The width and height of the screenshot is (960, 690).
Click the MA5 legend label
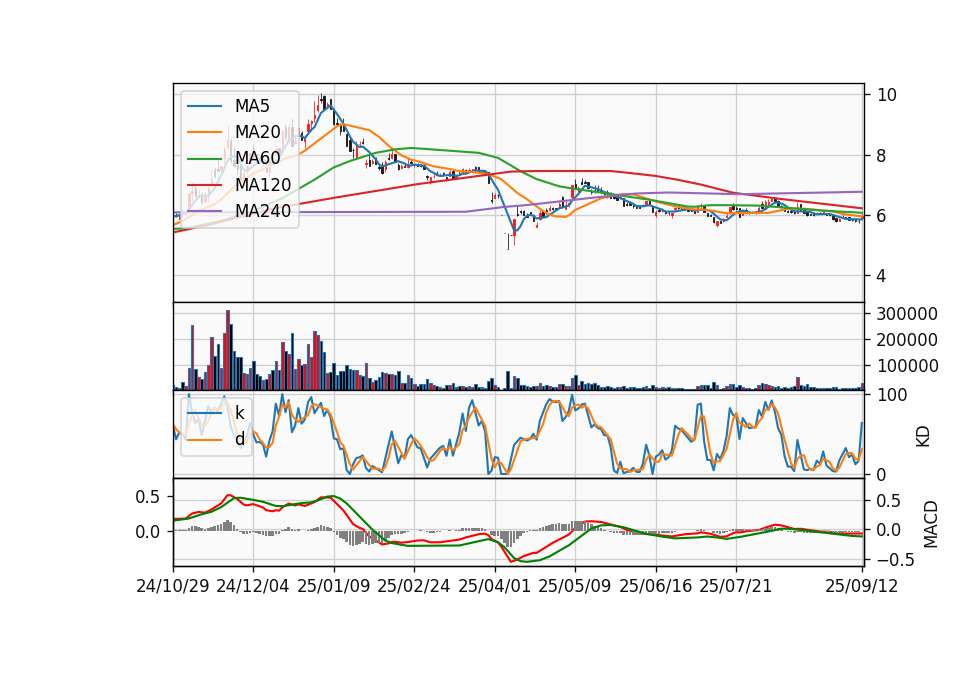[x=252, y=106]
